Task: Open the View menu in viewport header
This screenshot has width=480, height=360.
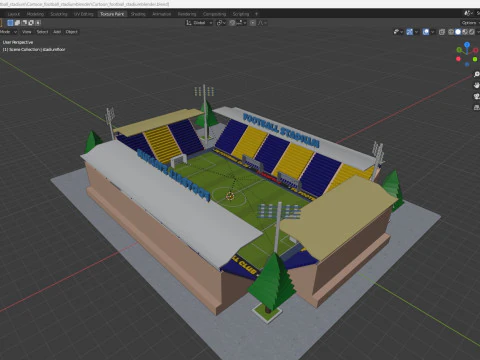Action: pos(26,32)
